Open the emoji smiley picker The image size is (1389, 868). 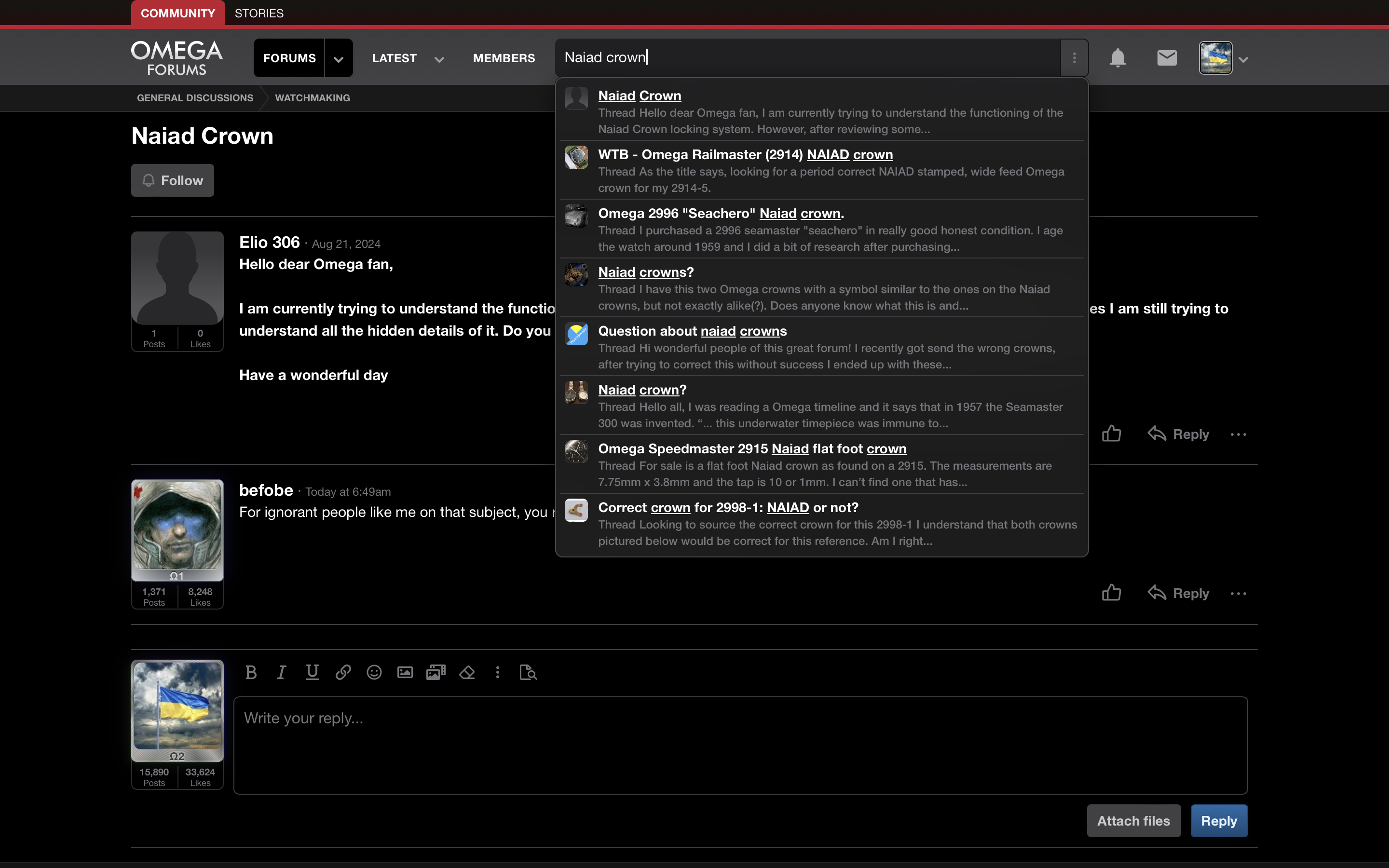tap(374, 672)
